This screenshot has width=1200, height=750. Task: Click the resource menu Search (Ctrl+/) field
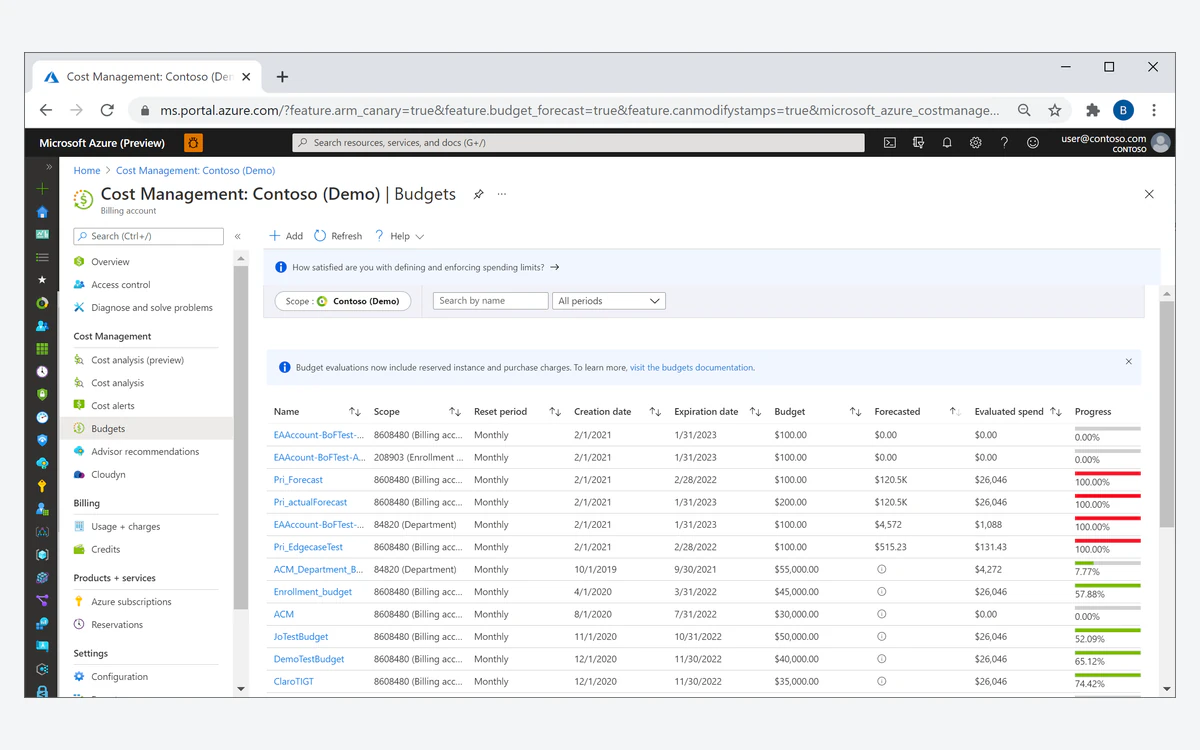pyautogui.click(x=149, y=236)
